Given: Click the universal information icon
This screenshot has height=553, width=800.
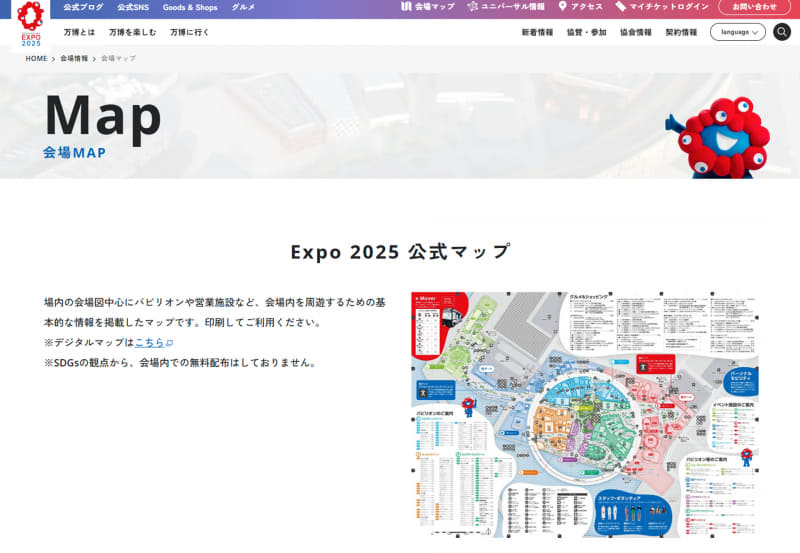Looking at the screenshot, I should coord(472,6).
